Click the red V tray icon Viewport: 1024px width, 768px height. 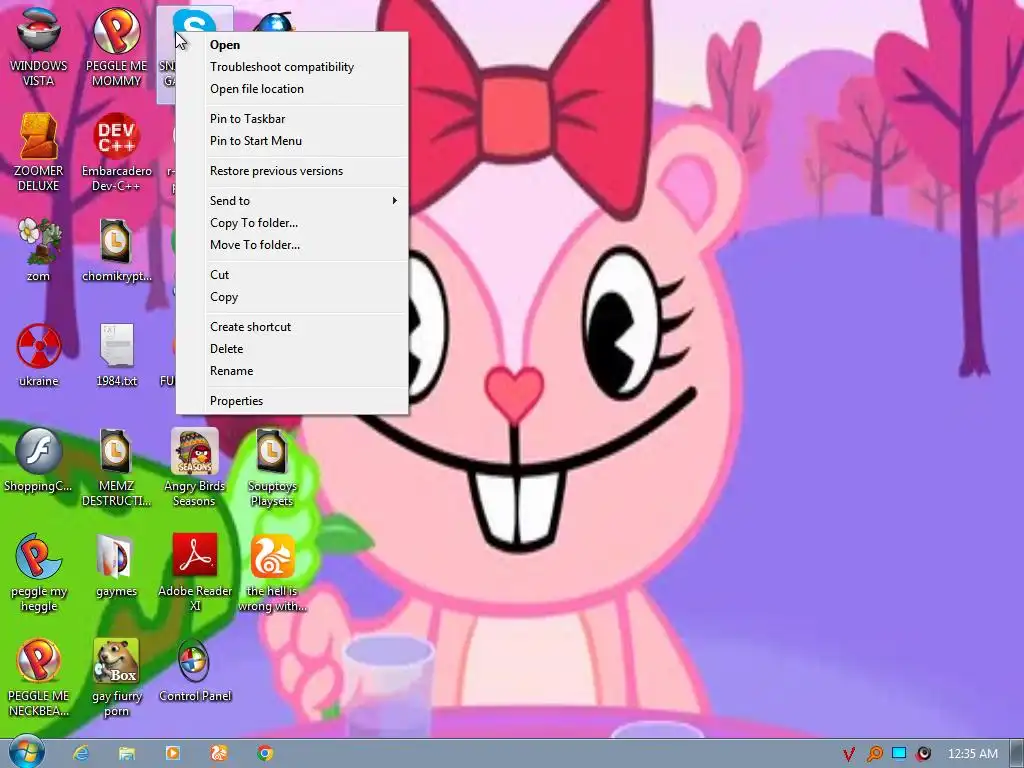pyautogui.click(x=849, y=754)
